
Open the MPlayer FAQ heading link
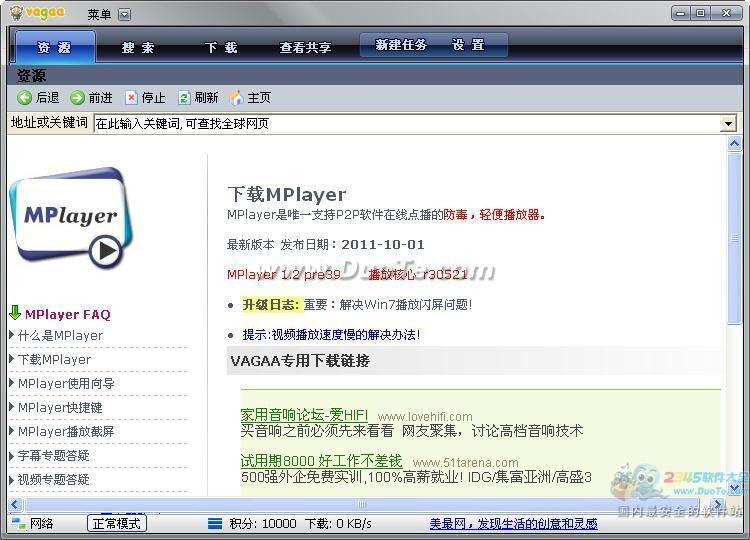click(68, 314)
